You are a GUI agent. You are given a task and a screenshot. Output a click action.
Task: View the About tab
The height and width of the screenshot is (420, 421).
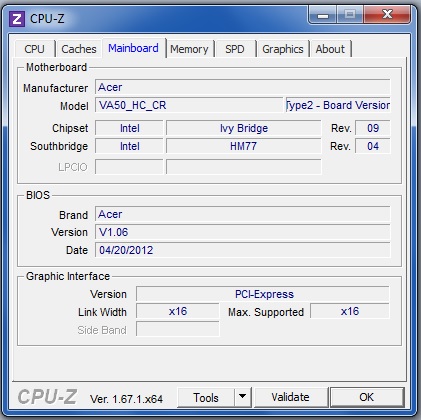click(x=330, y=49)
